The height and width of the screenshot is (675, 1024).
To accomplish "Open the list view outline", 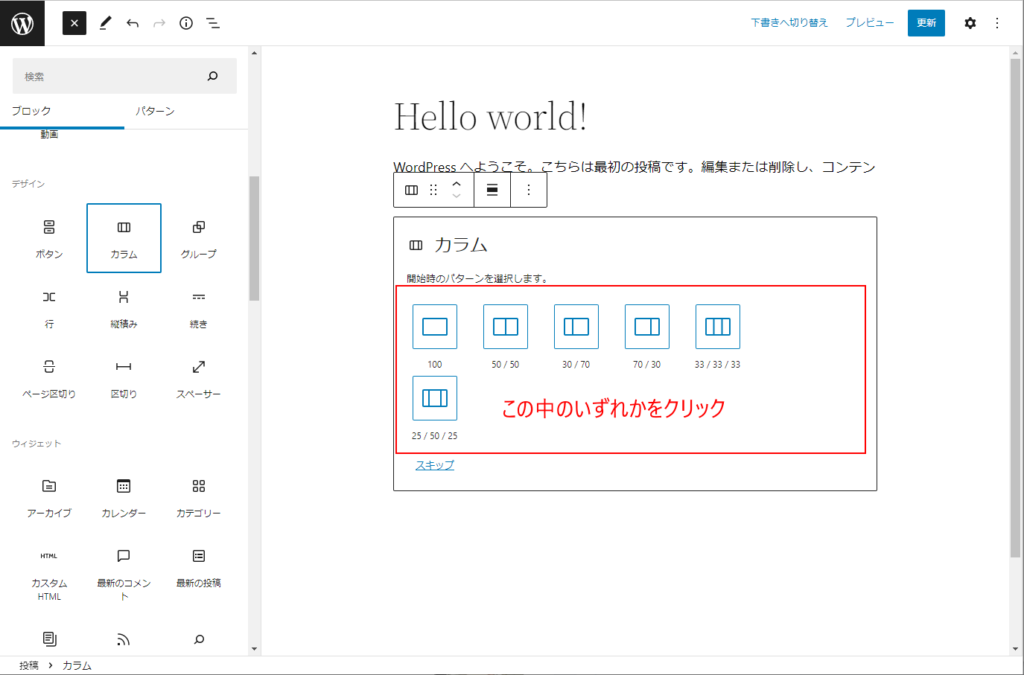I will tap(213, 23).
